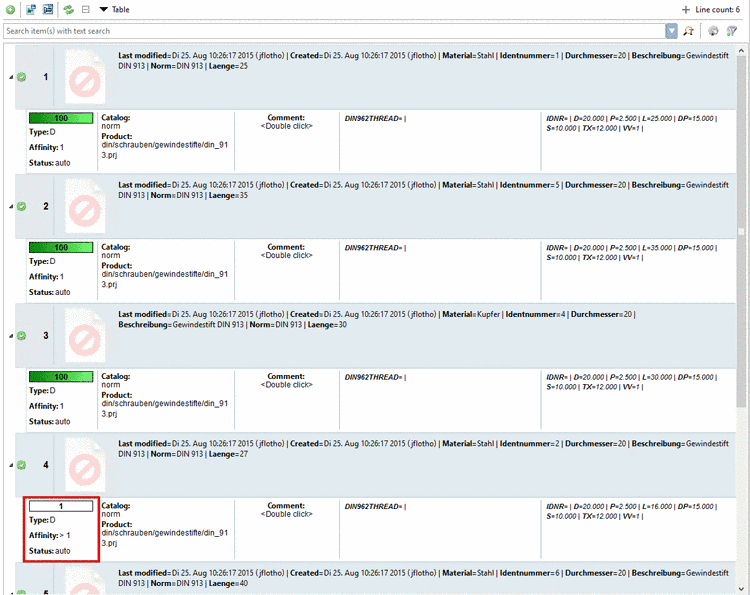Collapse row 1 with its triangle
The width and height of the screenshot is (750, 595).
point(11,77)
